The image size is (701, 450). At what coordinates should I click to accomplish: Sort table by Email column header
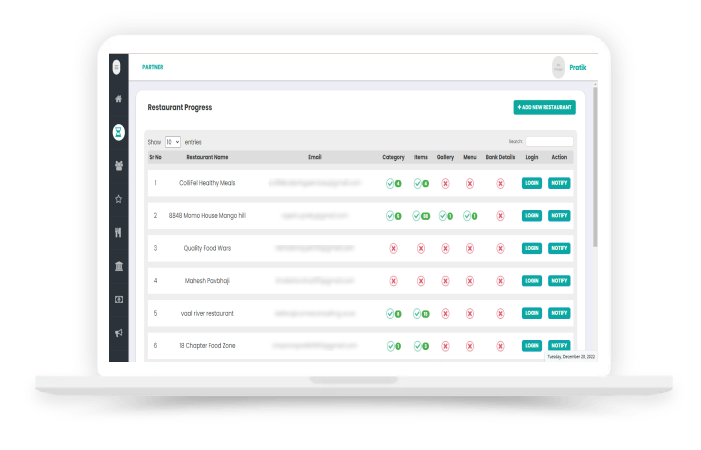click(x=315, y=157)
